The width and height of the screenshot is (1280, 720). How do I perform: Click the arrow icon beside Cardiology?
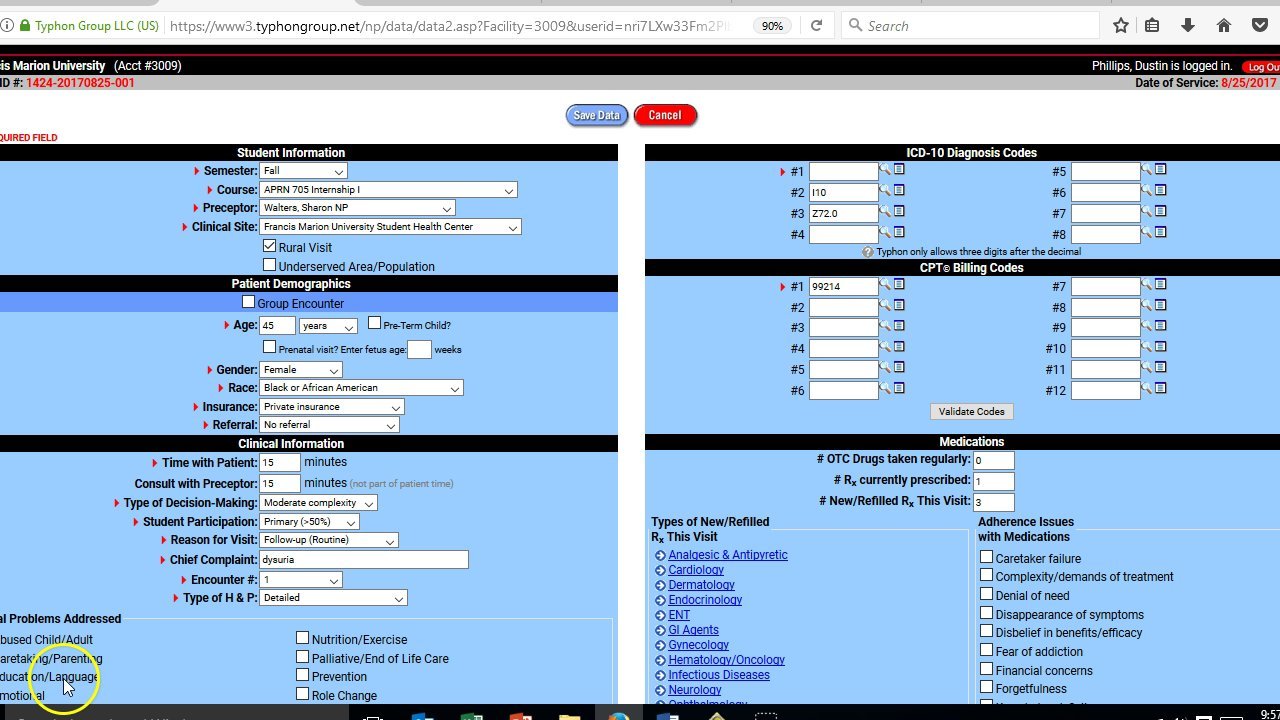coord(660,571)
